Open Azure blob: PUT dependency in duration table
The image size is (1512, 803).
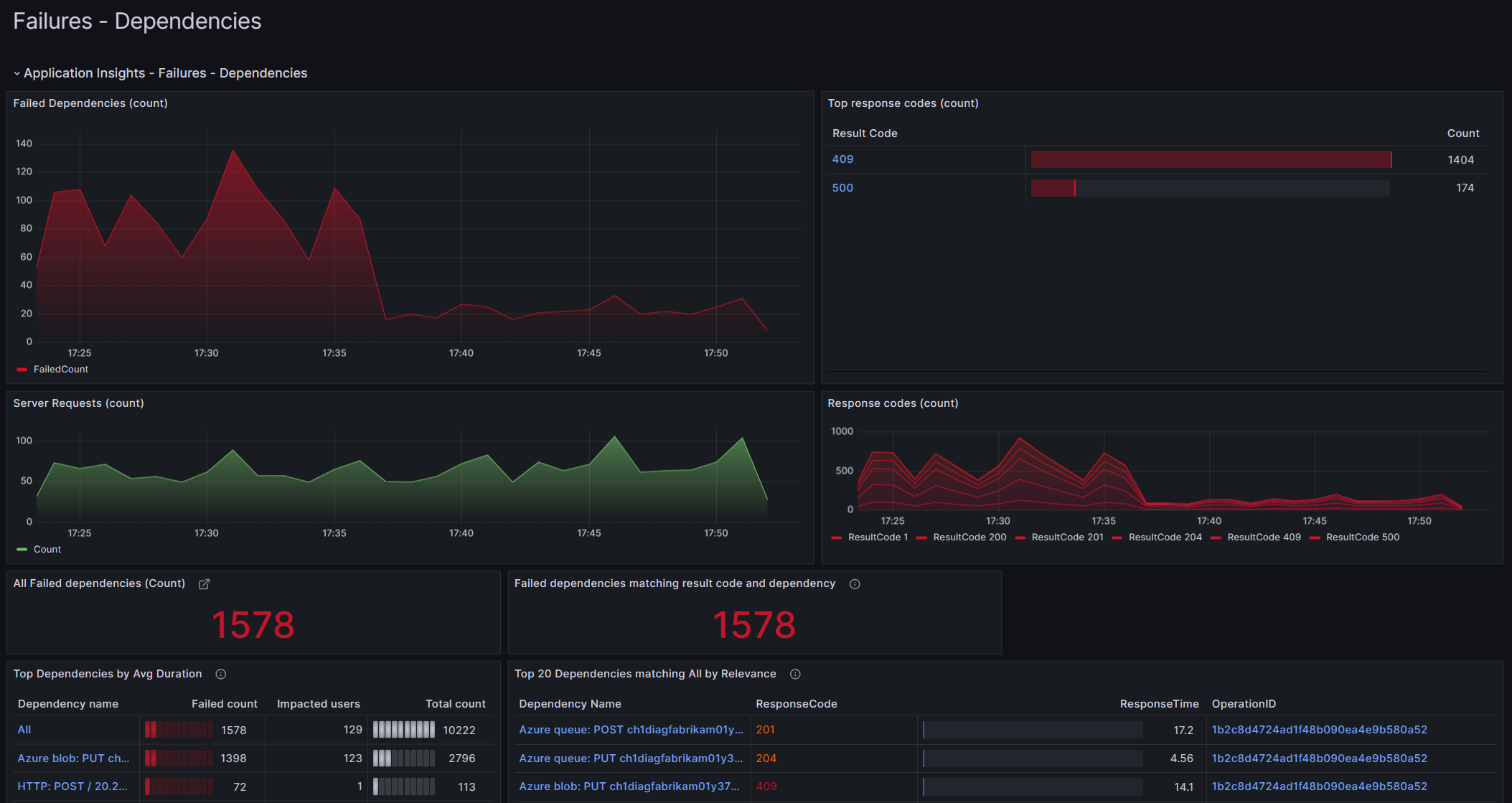tap(73, 759)
